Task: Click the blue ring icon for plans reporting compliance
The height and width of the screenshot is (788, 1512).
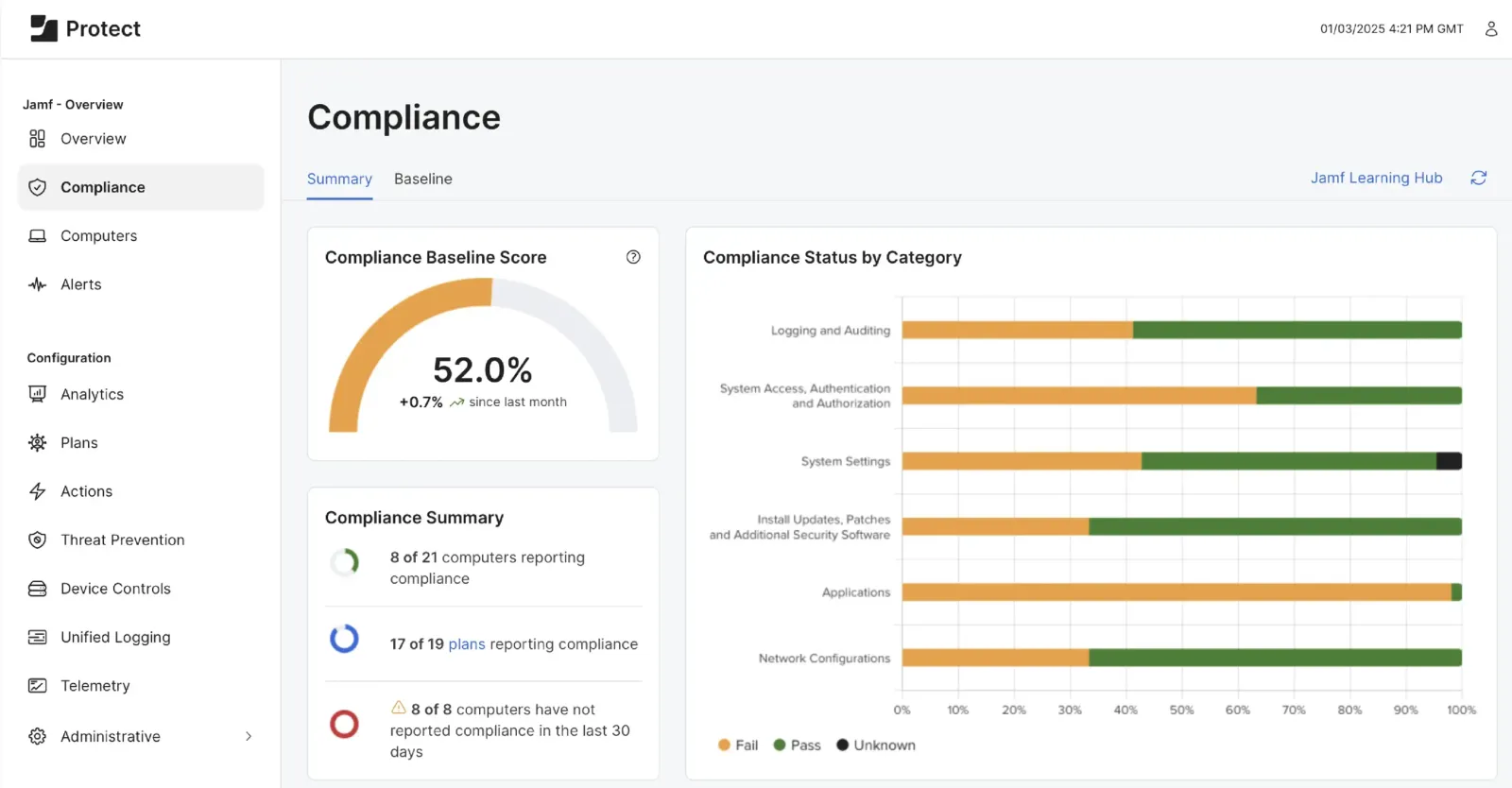Action: [344, 639]
